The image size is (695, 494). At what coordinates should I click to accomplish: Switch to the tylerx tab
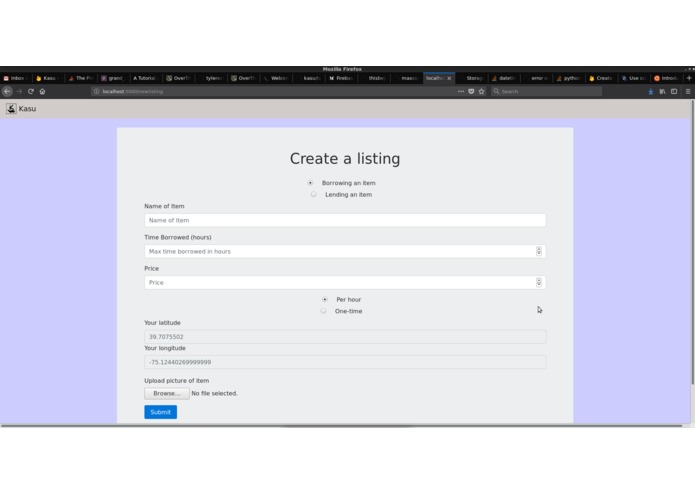210,78
